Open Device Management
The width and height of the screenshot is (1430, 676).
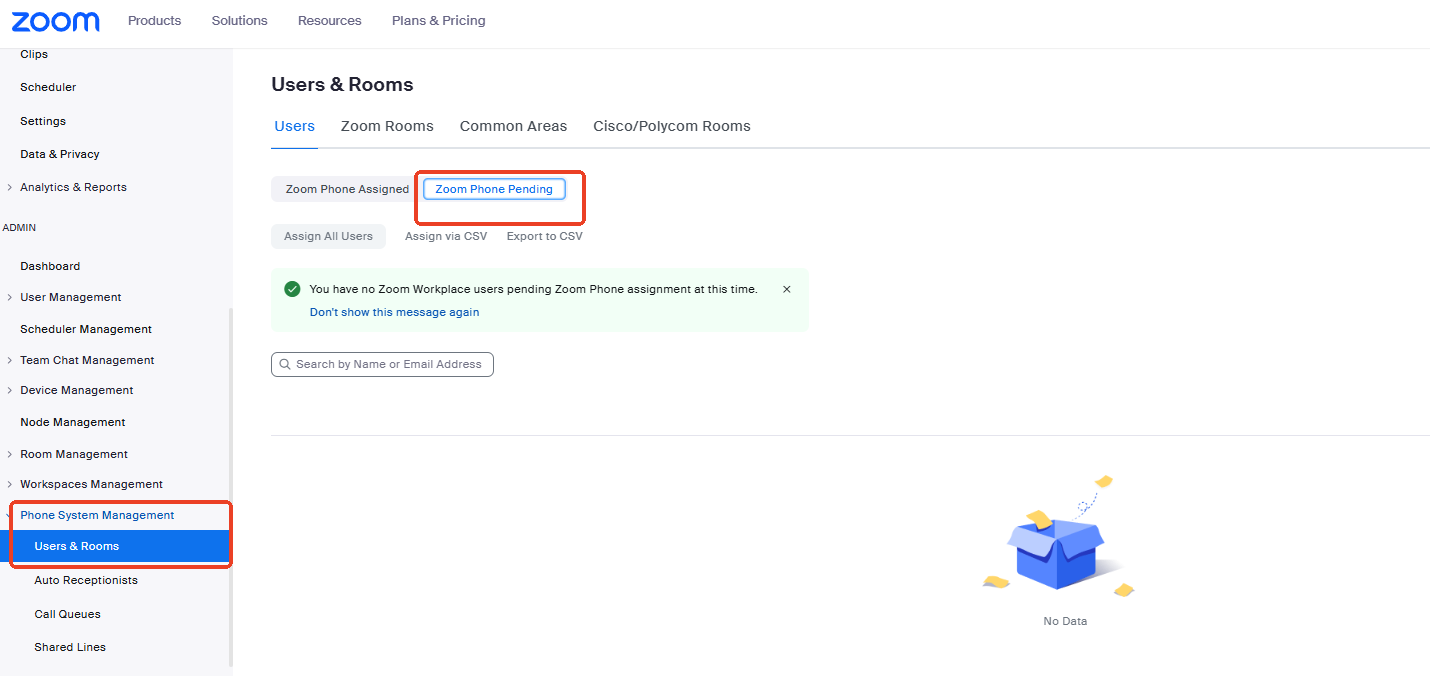pos(77,390)
